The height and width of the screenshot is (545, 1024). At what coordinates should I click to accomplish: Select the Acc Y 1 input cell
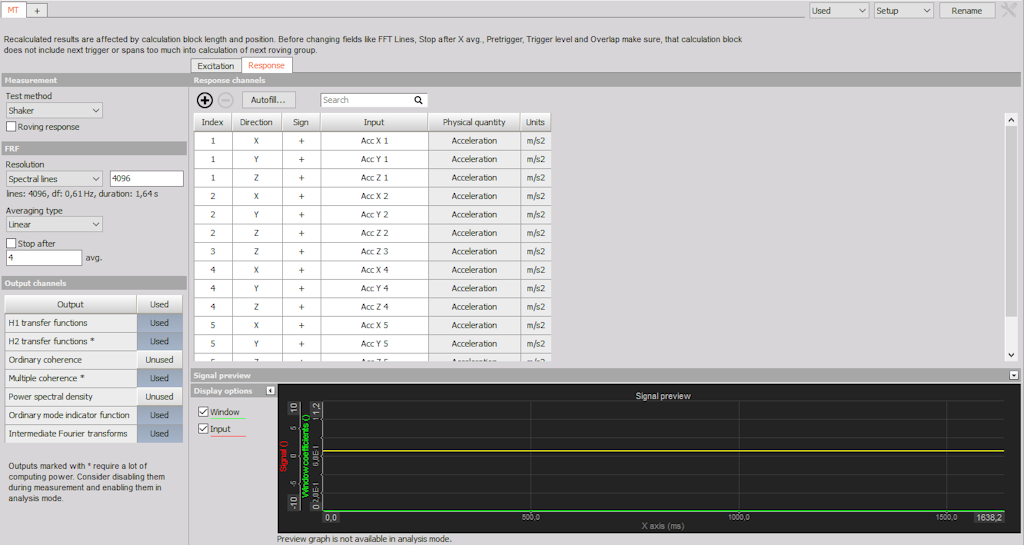374,159
